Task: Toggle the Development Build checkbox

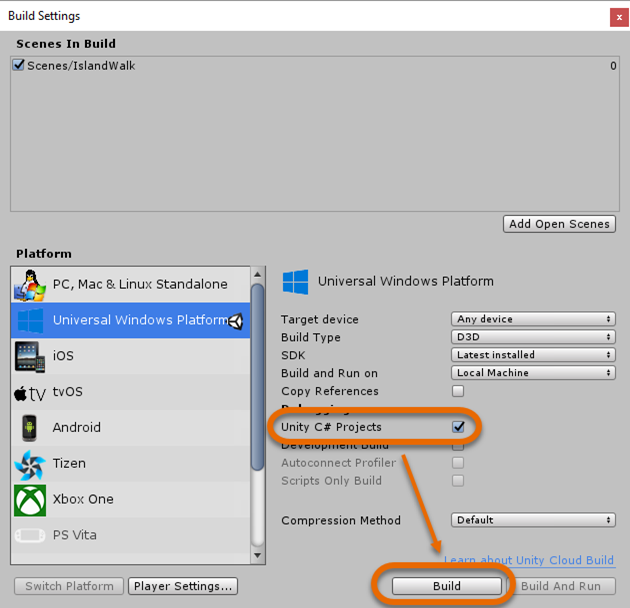Action: (x=458, y=446)
